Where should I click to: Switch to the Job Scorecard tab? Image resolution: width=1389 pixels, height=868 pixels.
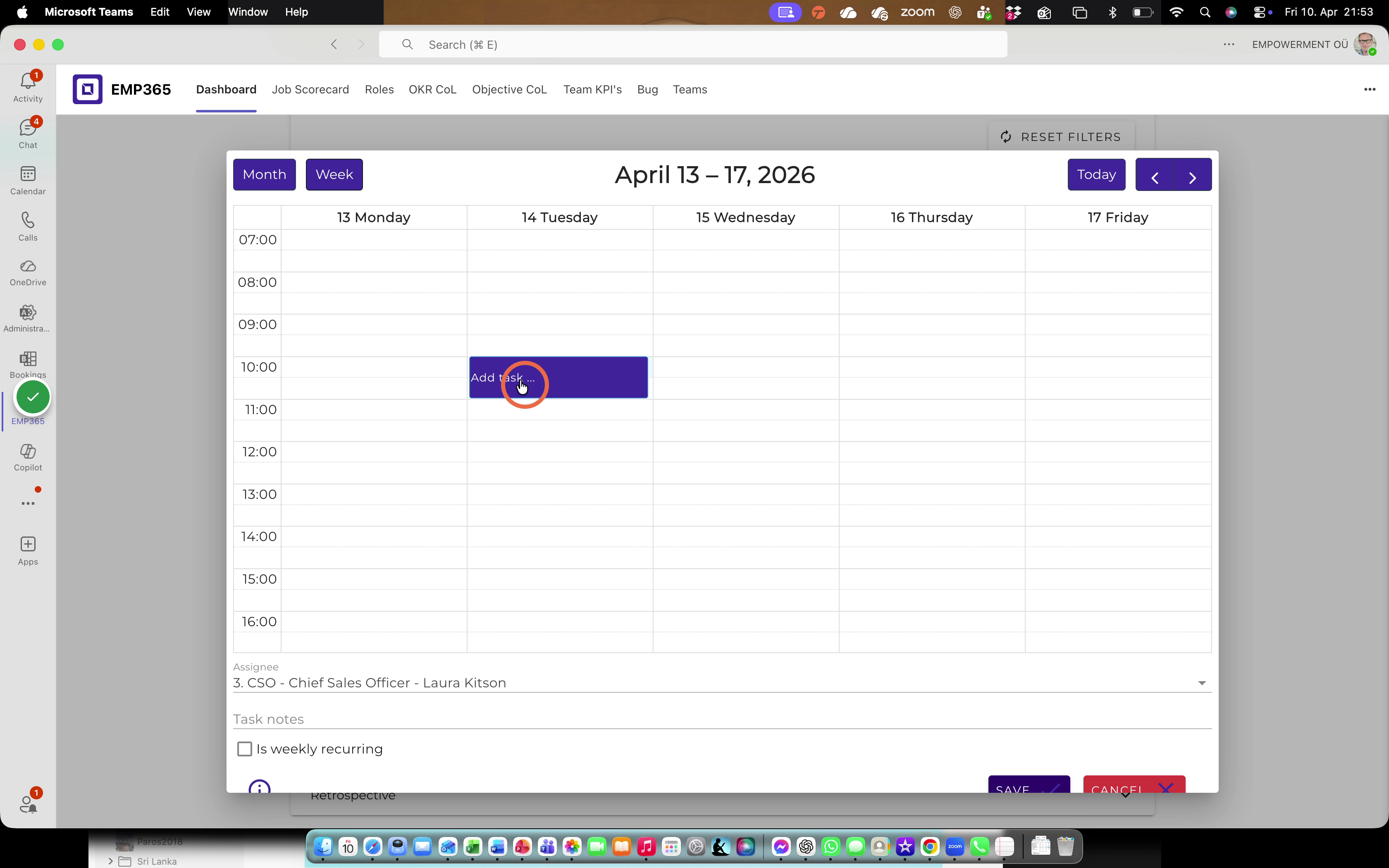[310, 90]
